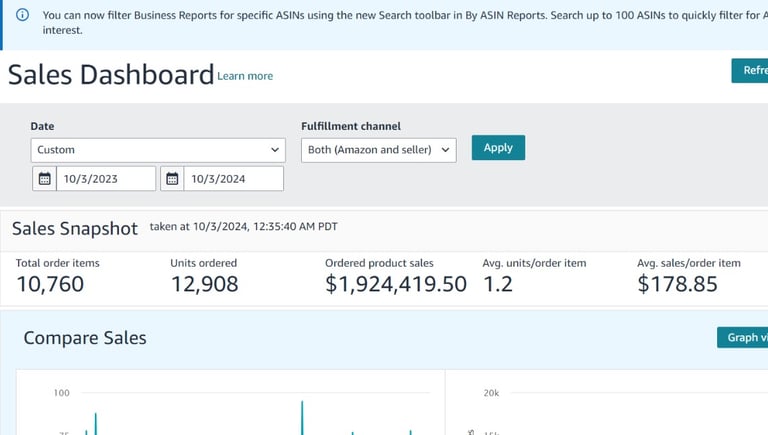The image size is (768, 435).
Task: Expand the Date range dropdown
Action: pyautogui.click(x=158, y=150)
